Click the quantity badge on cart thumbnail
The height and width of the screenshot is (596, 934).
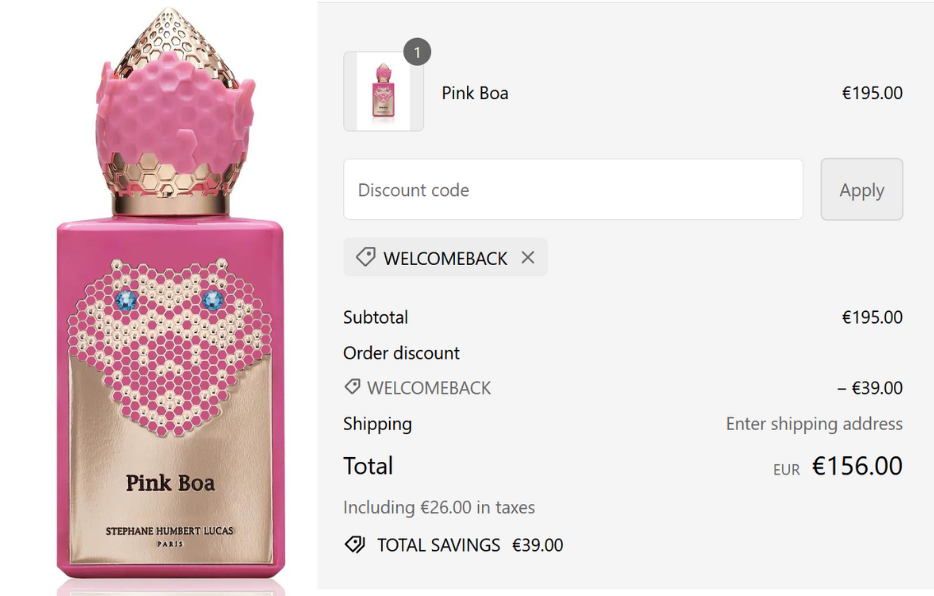pyautogui.click(x=417, y=52)
